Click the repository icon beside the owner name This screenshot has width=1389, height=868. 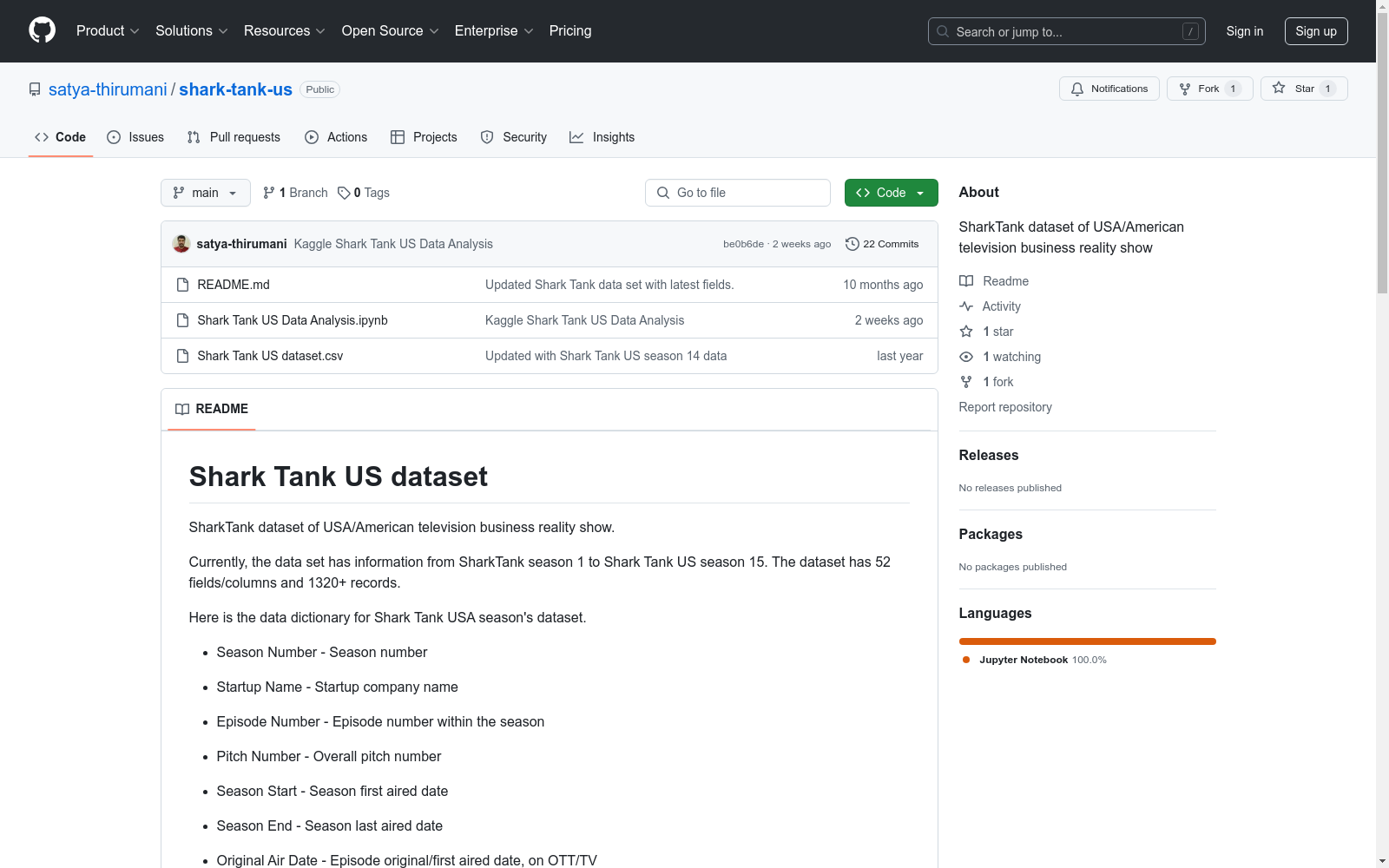[x=35, y=89]
